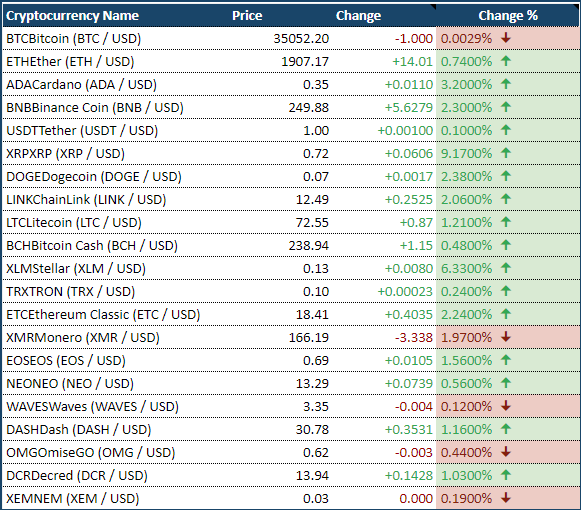Click the up arrow in the Ethereum Classic row
The image size is (581, 510).
point(506,314)
